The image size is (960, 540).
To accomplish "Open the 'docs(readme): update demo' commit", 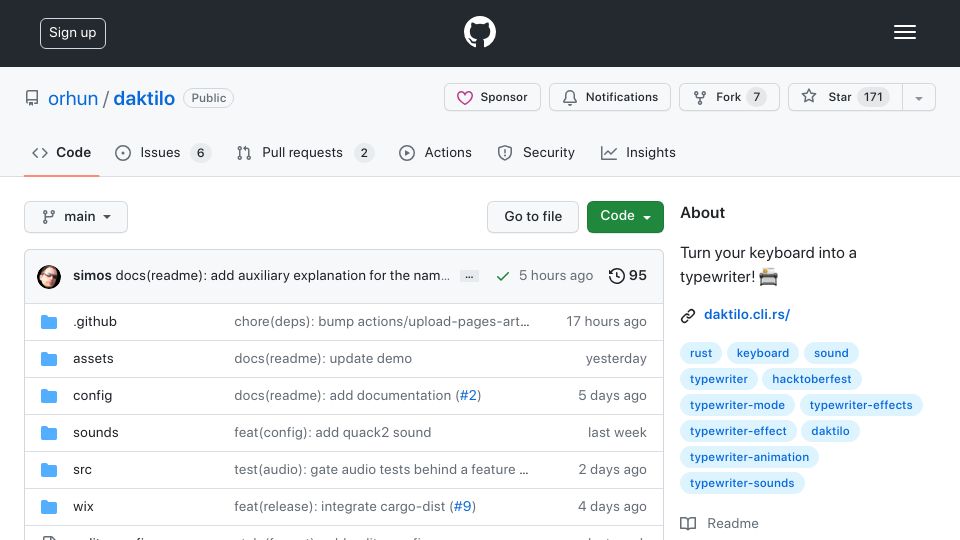I will point(323,359).
